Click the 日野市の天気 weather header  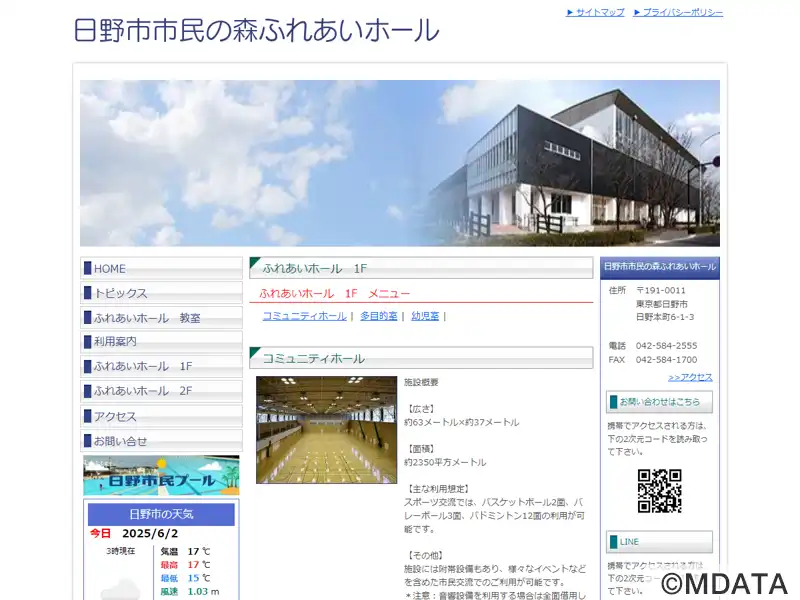click(x=161, y=514)
